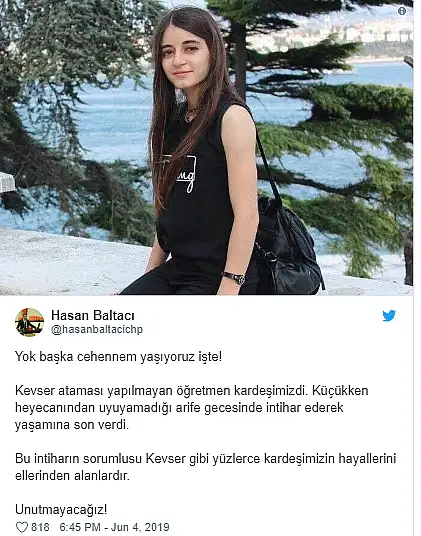The width and height of the screenshot is (421, 536).
Task: Click the 818 likes count
Action: (40, 527)
